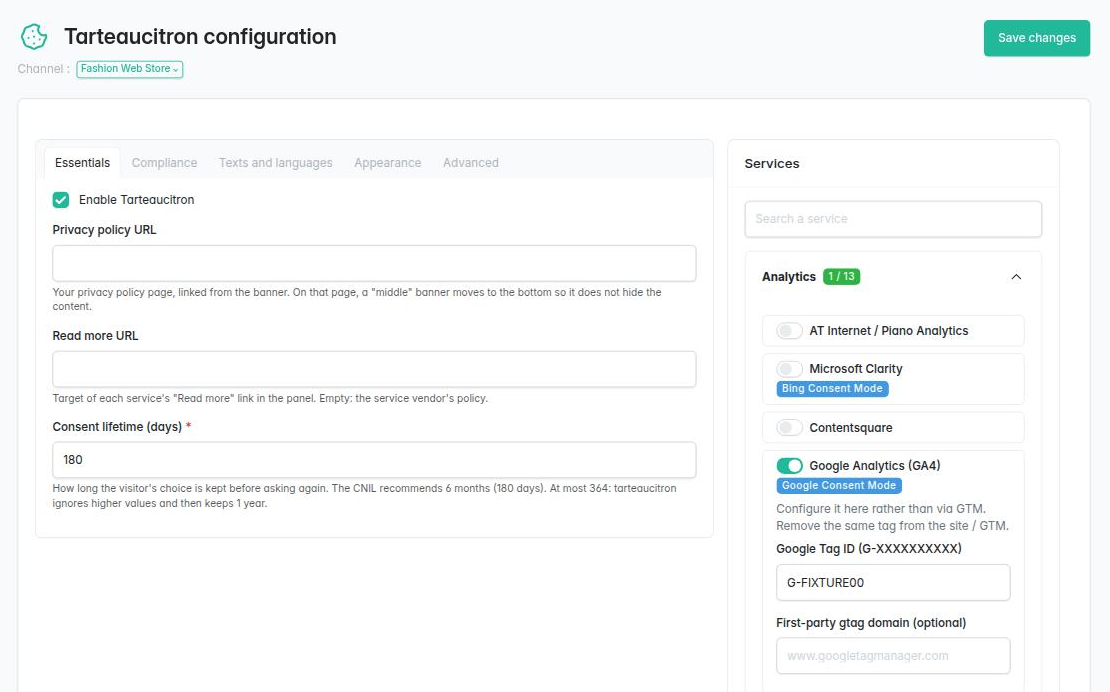Disable Google Analytics (GA4) toggle
Screen dimensions: 1110x692
click(x=789, y=466)
